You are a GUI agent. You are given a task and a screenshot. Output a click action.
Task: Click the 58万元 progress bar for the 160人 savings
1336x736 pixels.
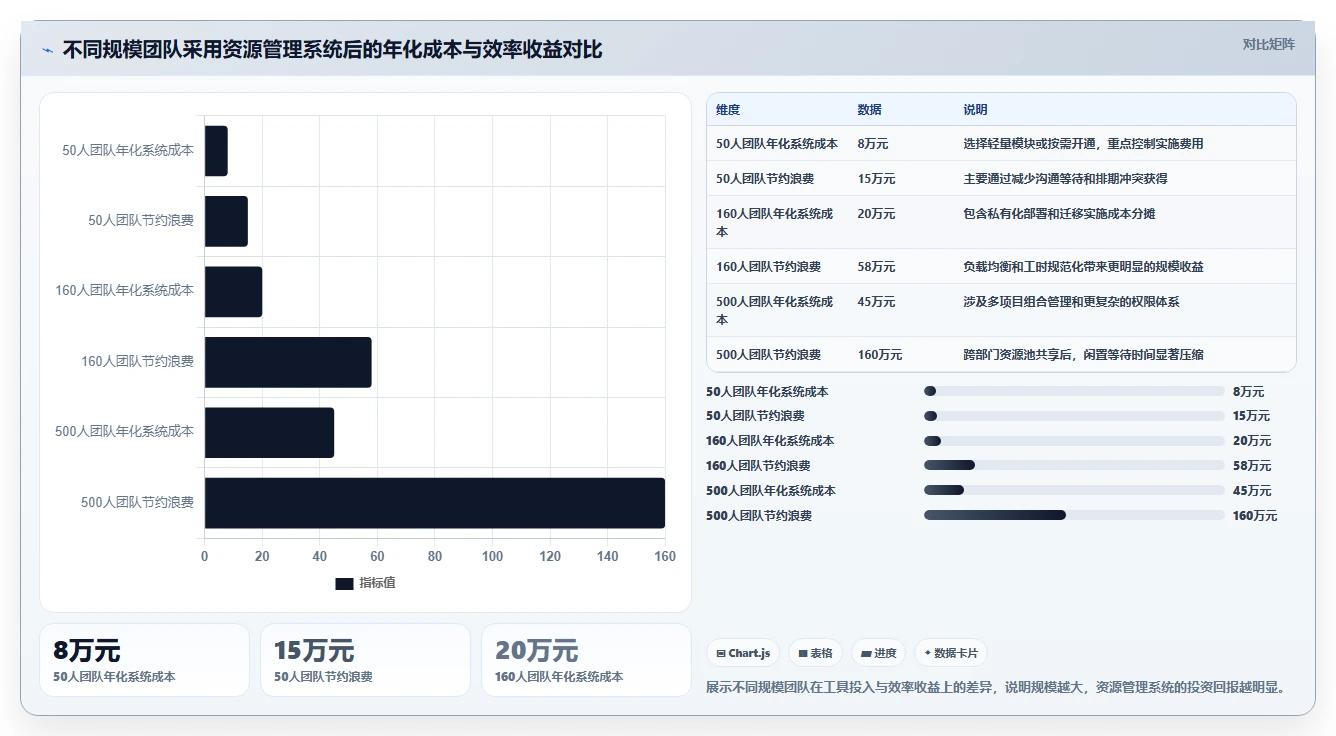click(1074, 465)
